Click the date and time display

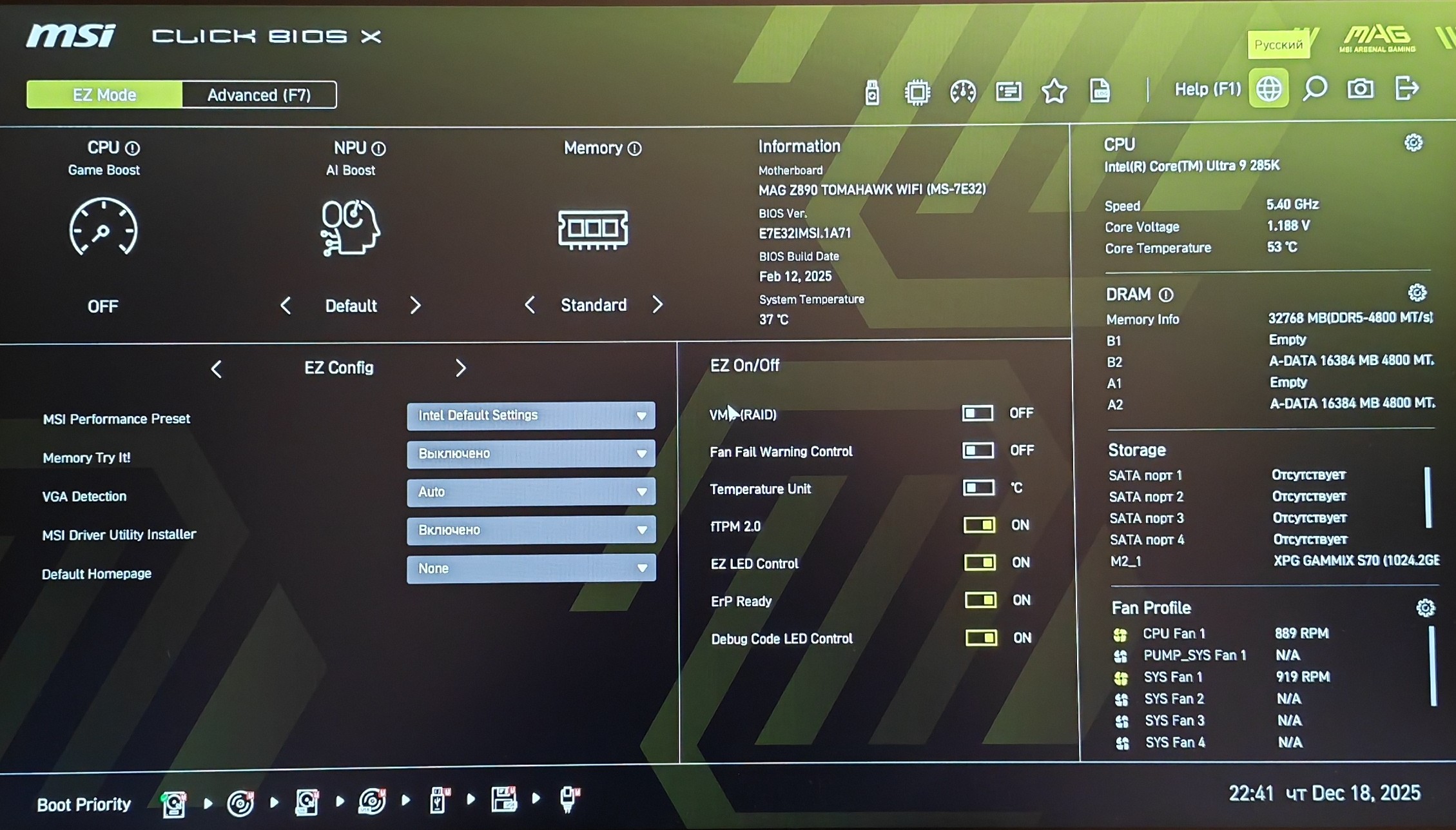click(1324, 793)
